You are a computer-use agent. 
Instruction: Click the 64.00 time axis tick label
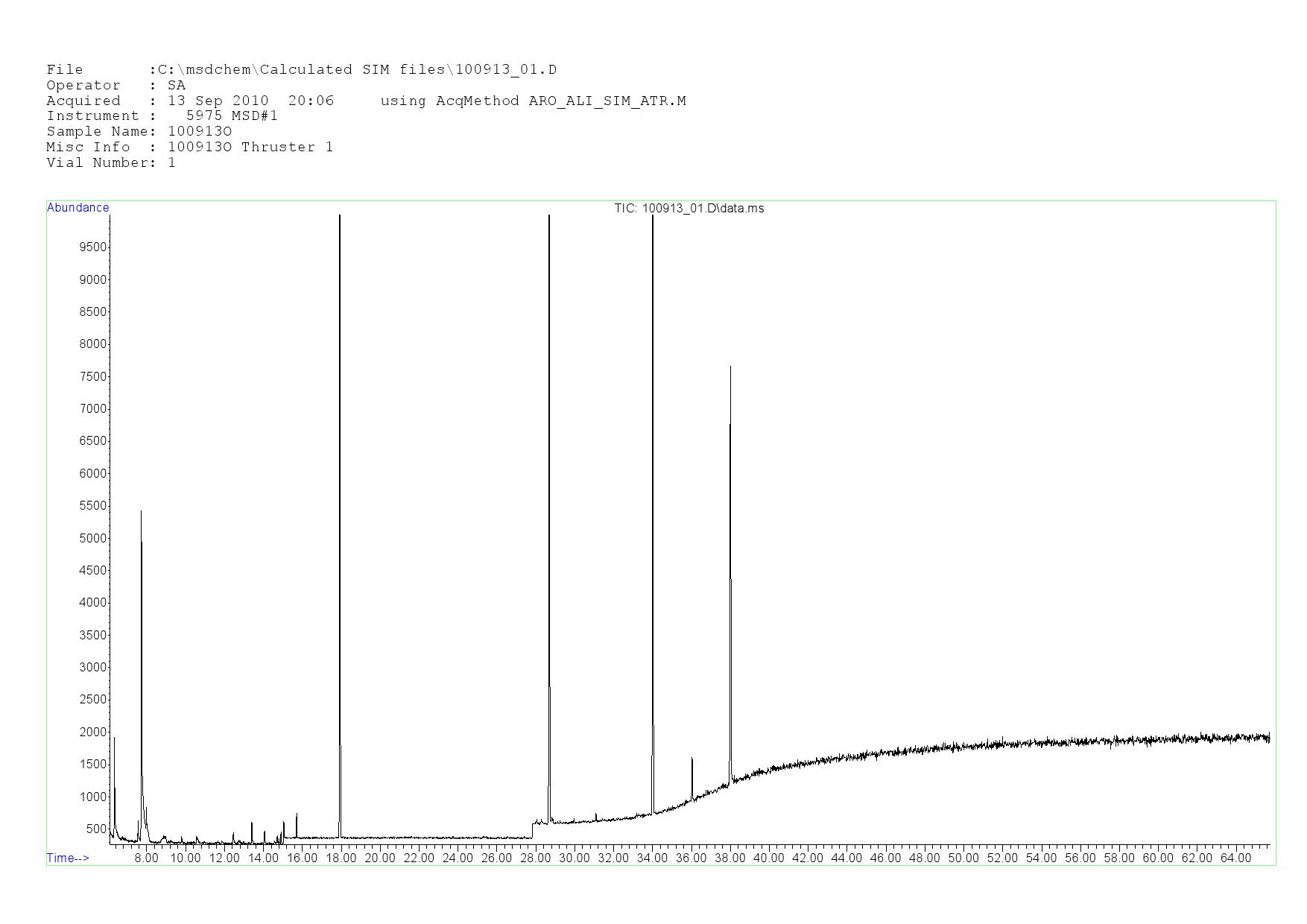click(1235, 858)
